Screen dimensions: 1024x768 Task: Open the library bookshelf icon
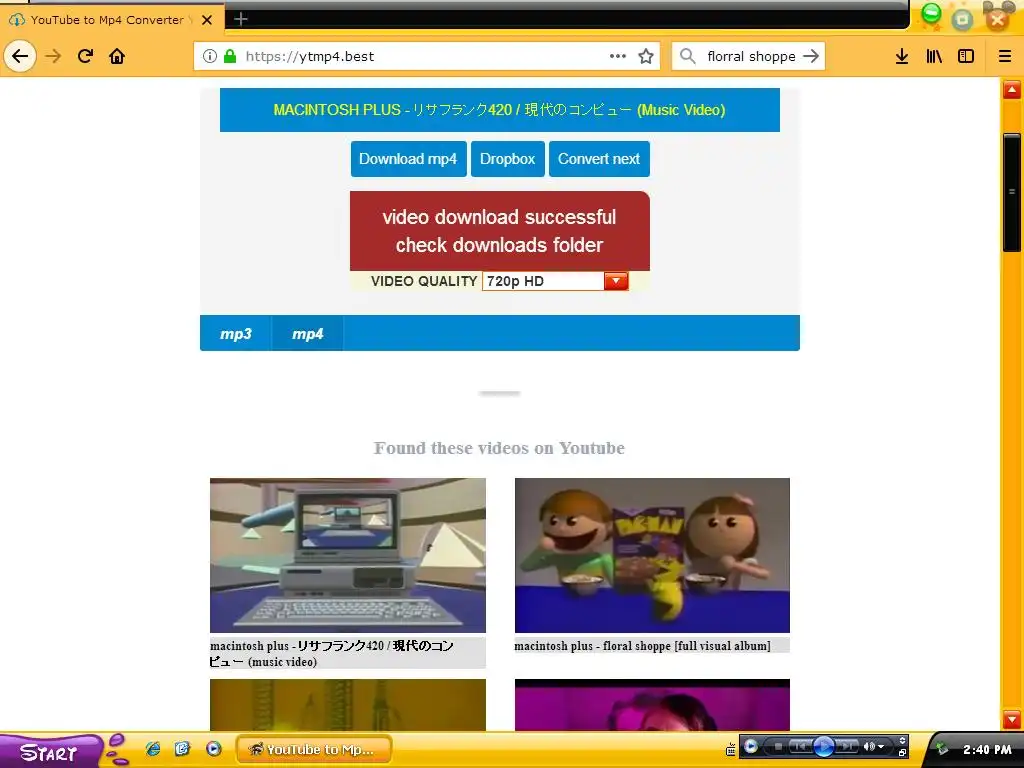(x=935, y=56)
